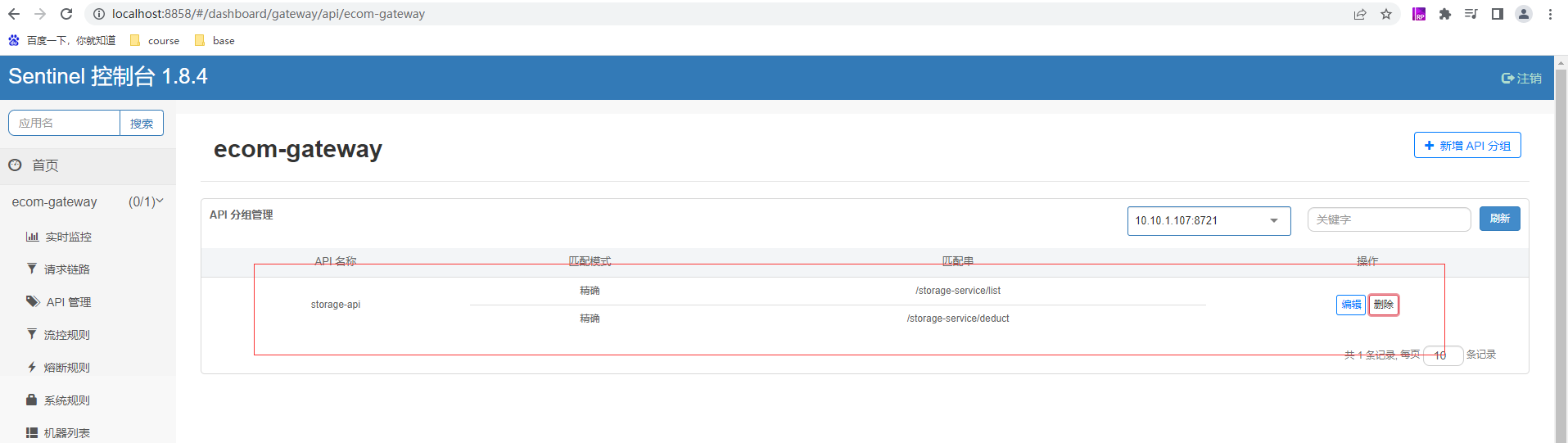Click /storage-service/deduct match string
This screenshot has height=443, width=1568.
tap(958, 319)
